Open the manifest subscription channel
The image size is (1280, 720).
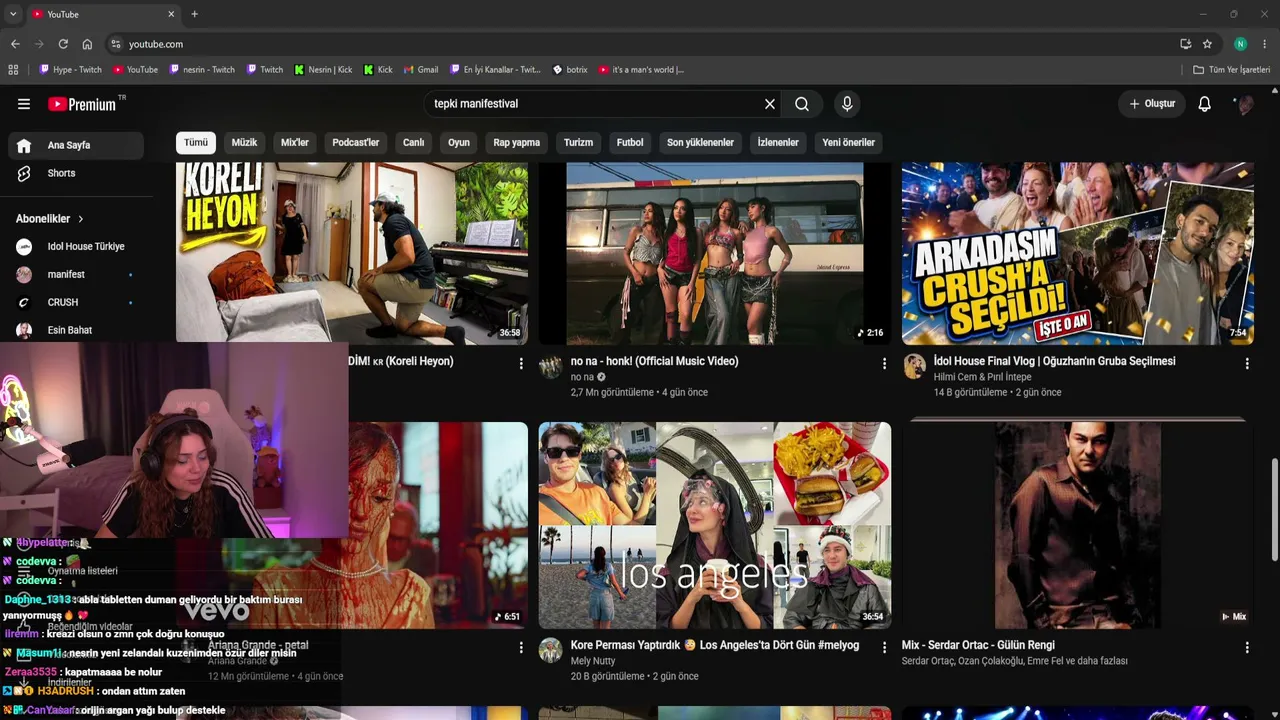[x=76, y=274]
